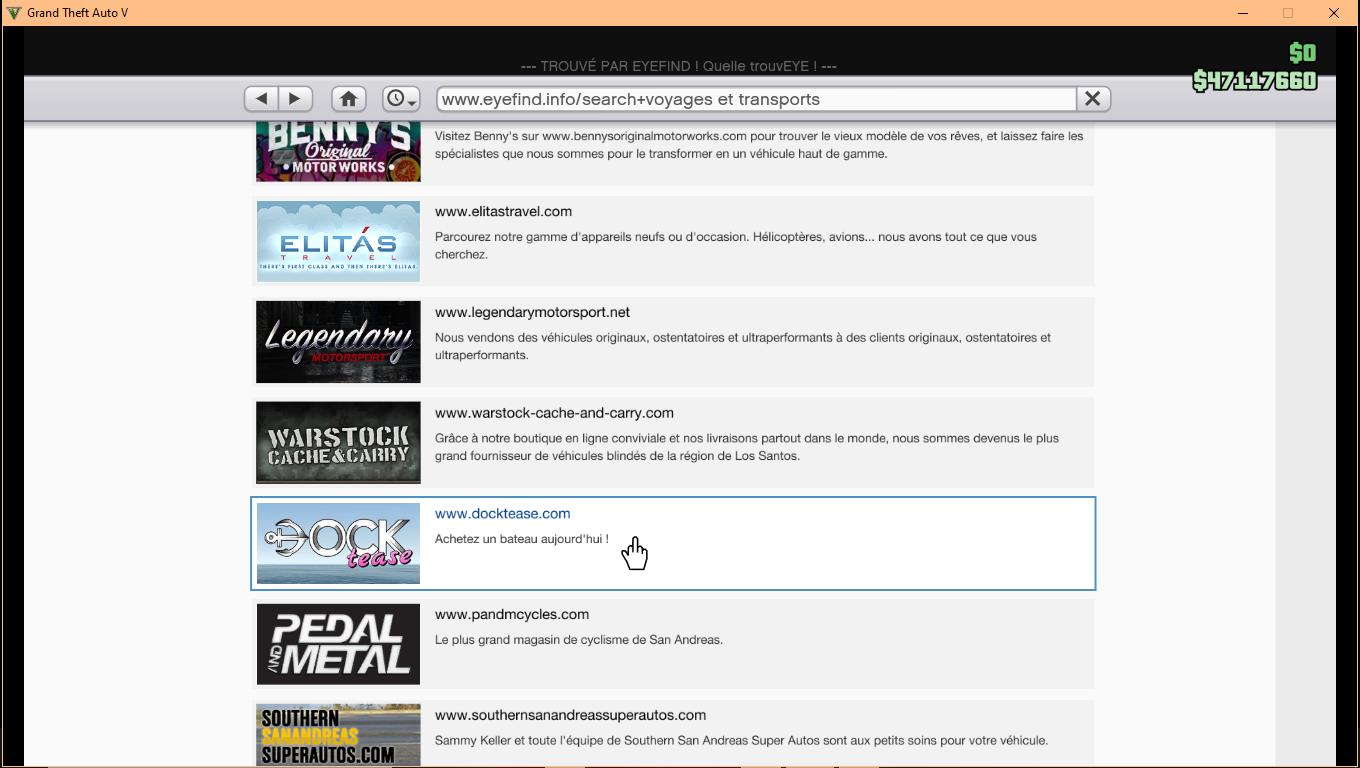This screenshot has height=768, width=1360.
Task: Go to the Eyefind home page icon
Action: [348, 99]
